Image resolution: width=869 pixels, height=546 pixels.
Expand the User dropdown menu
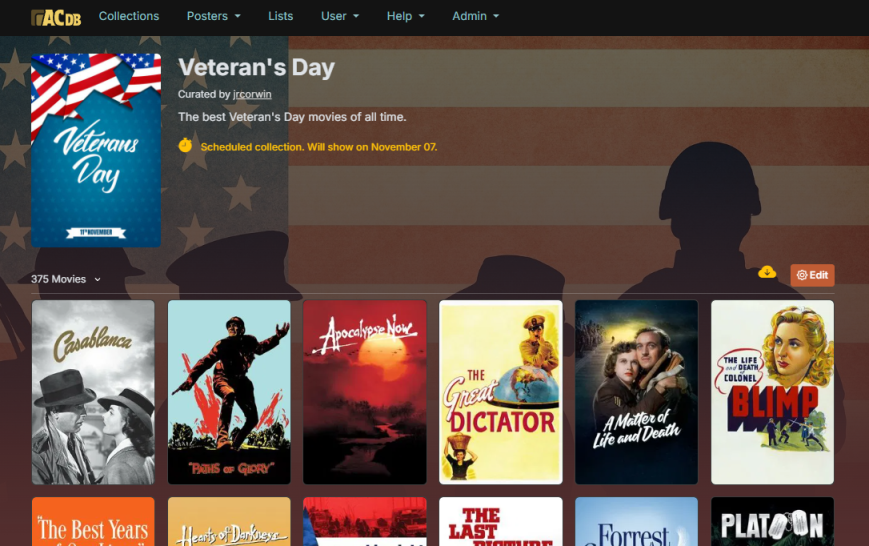[x=340, y=16]
